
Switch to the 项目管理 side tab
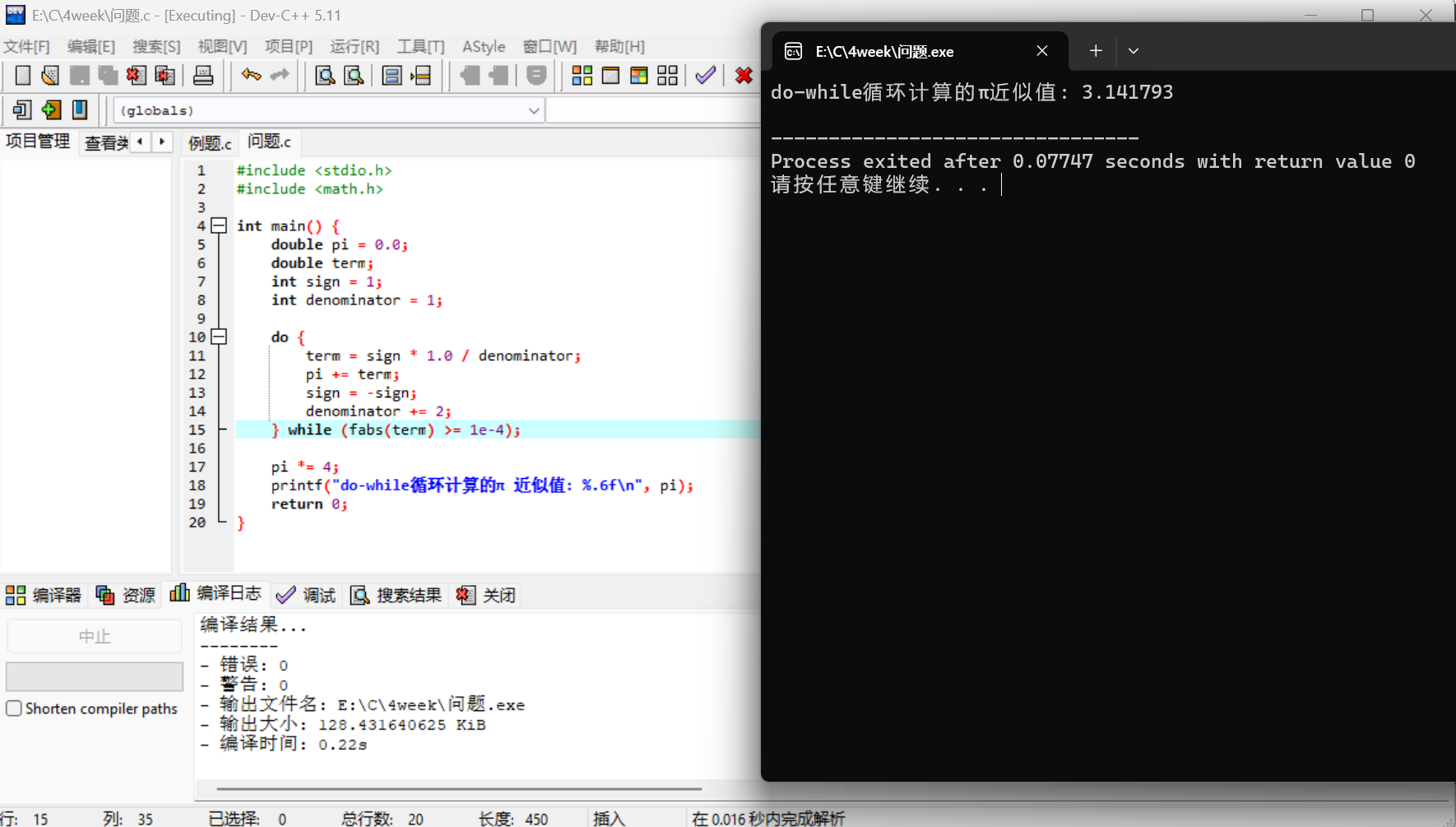[38, 142]
